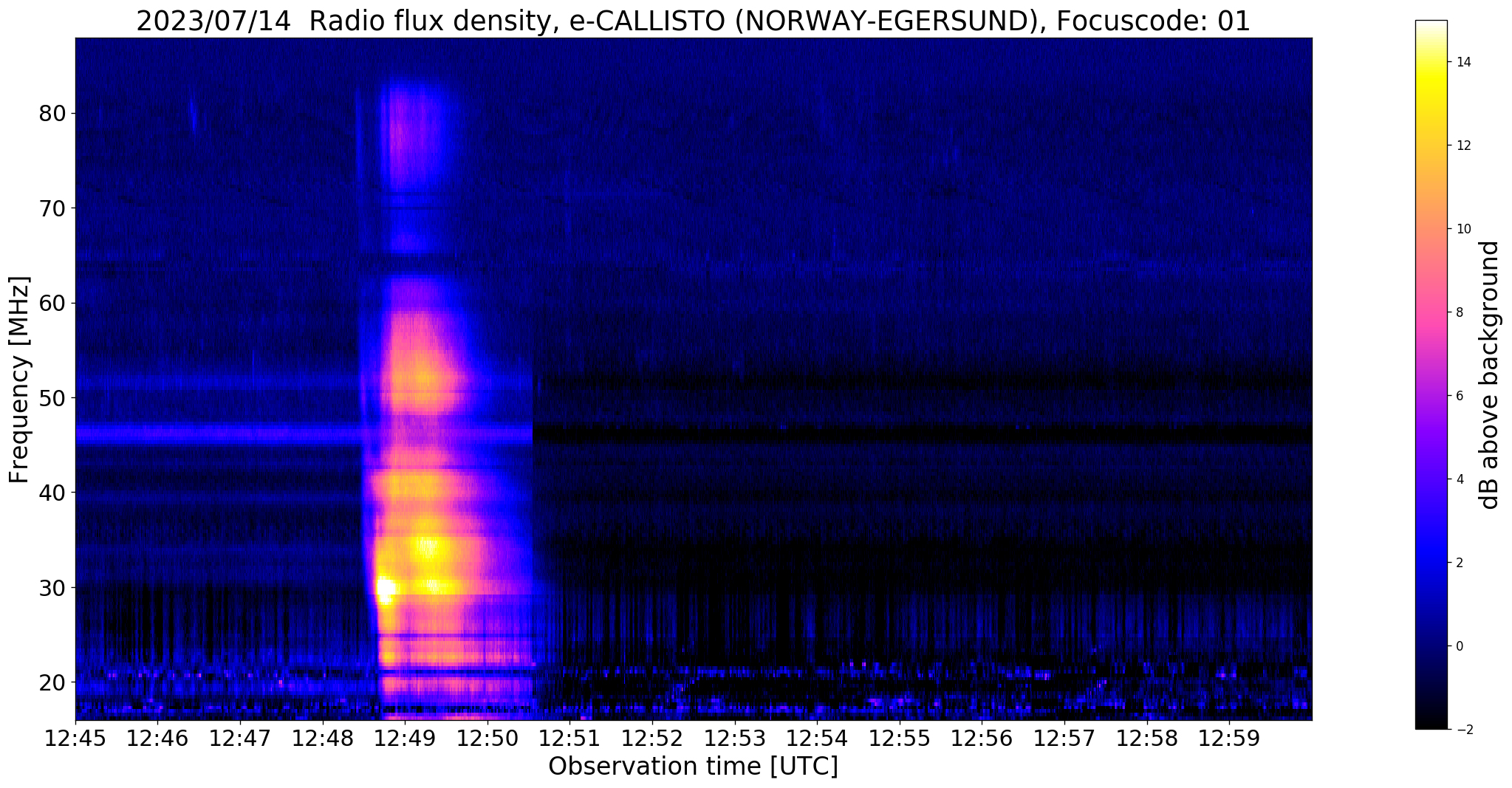Click the colorbar tick label 12
Image resolution: width=1512 pixels, height=788 pixels.
coord(1463,145)
